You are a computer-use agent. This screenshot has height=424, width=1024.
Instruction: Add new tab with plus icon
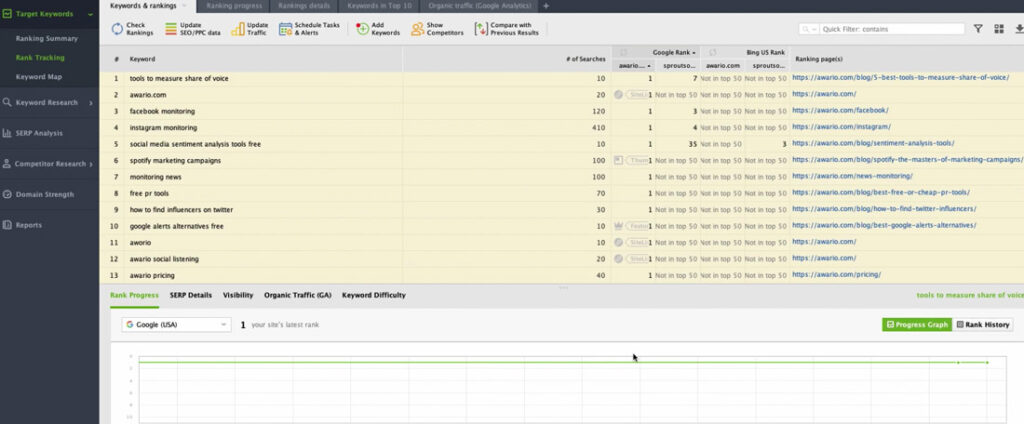tap(546, 6)
